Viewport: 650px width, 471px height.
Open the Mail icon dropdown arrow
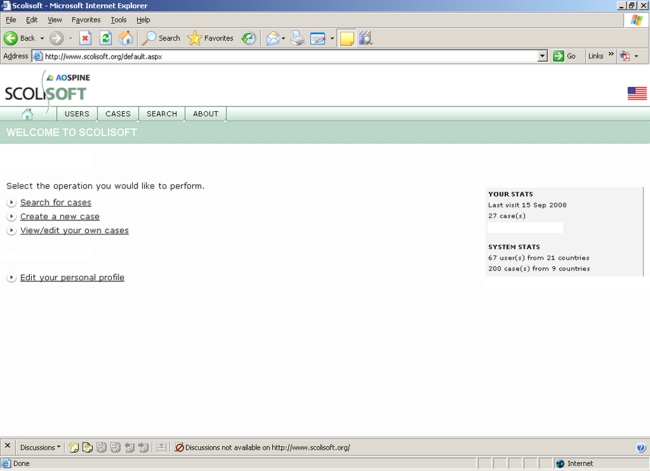click(x=284, y=39)
